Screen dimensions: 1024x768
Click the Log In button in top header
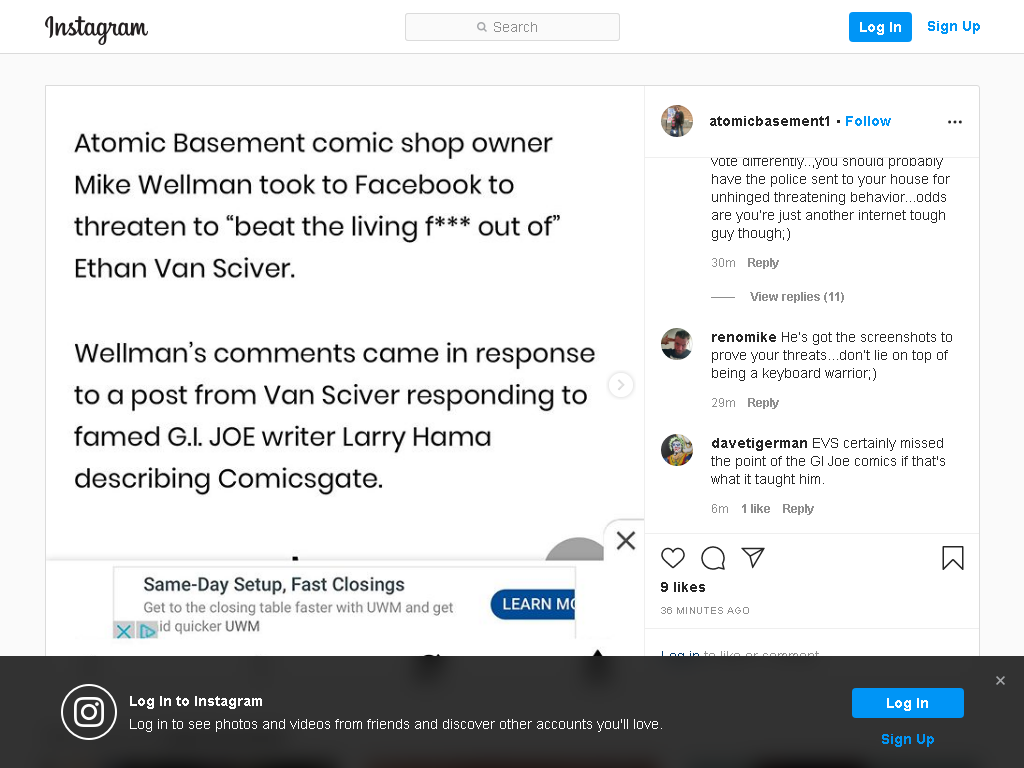click(880, 27)
